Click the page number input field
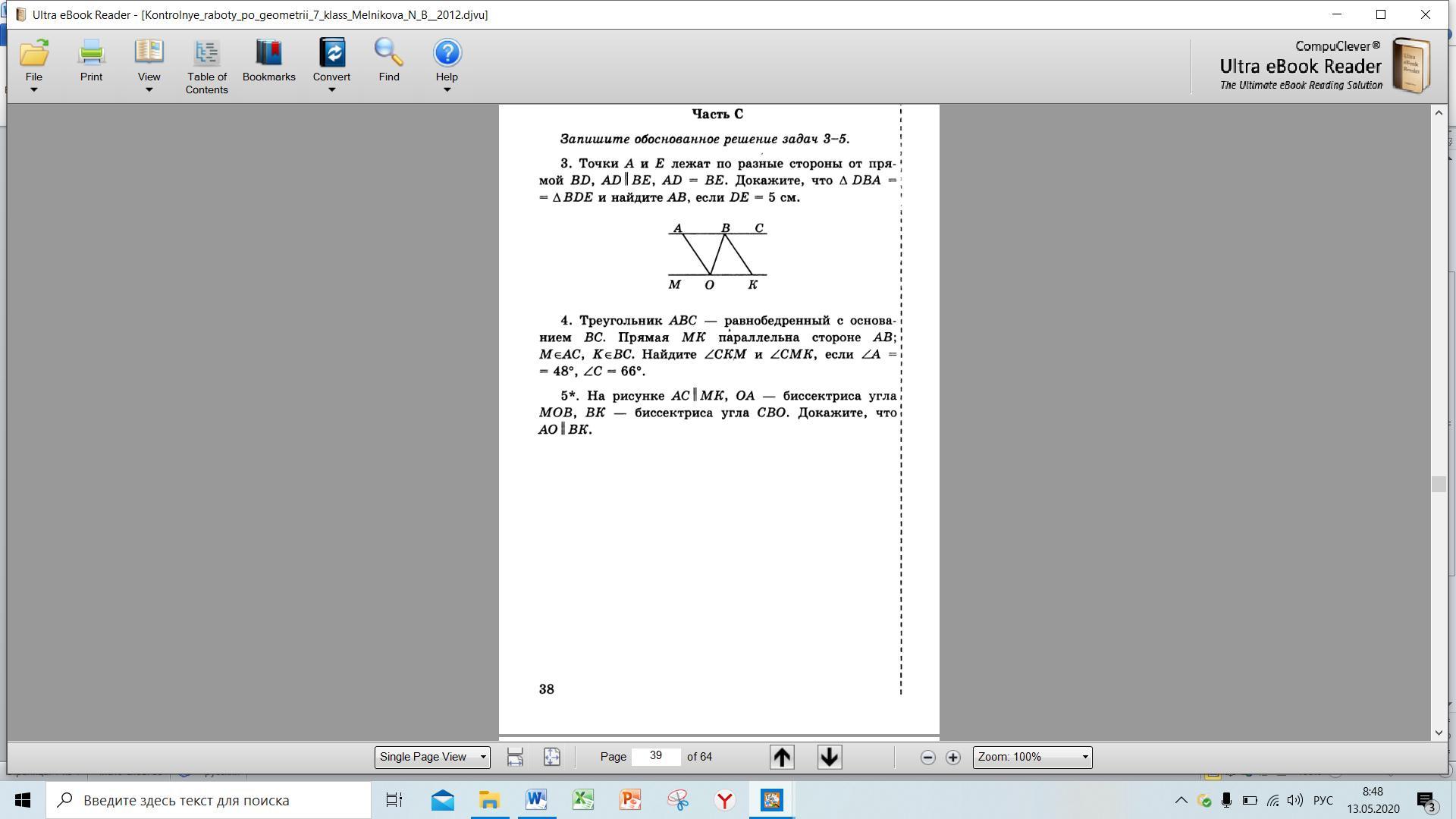The width and height of the screenshot is (1456, 819). [x=656, y=756]
